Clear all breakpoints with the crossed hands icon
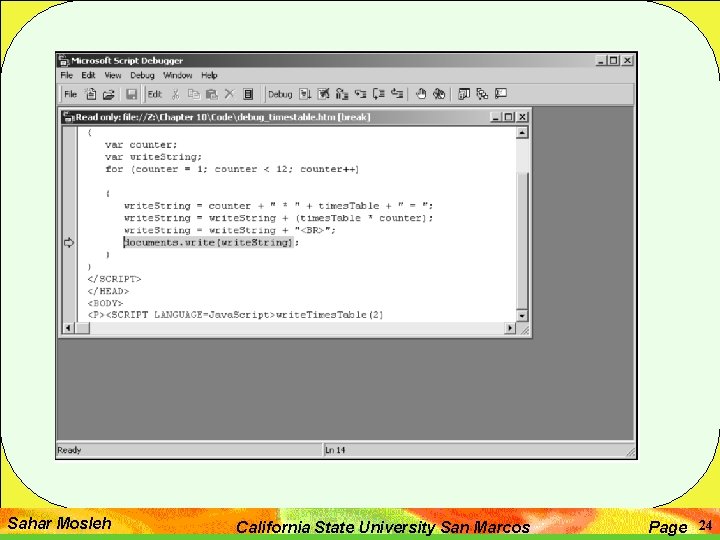The height and width of the screenshot is (540, 720). pyautogui.click(x=439, y=94)
